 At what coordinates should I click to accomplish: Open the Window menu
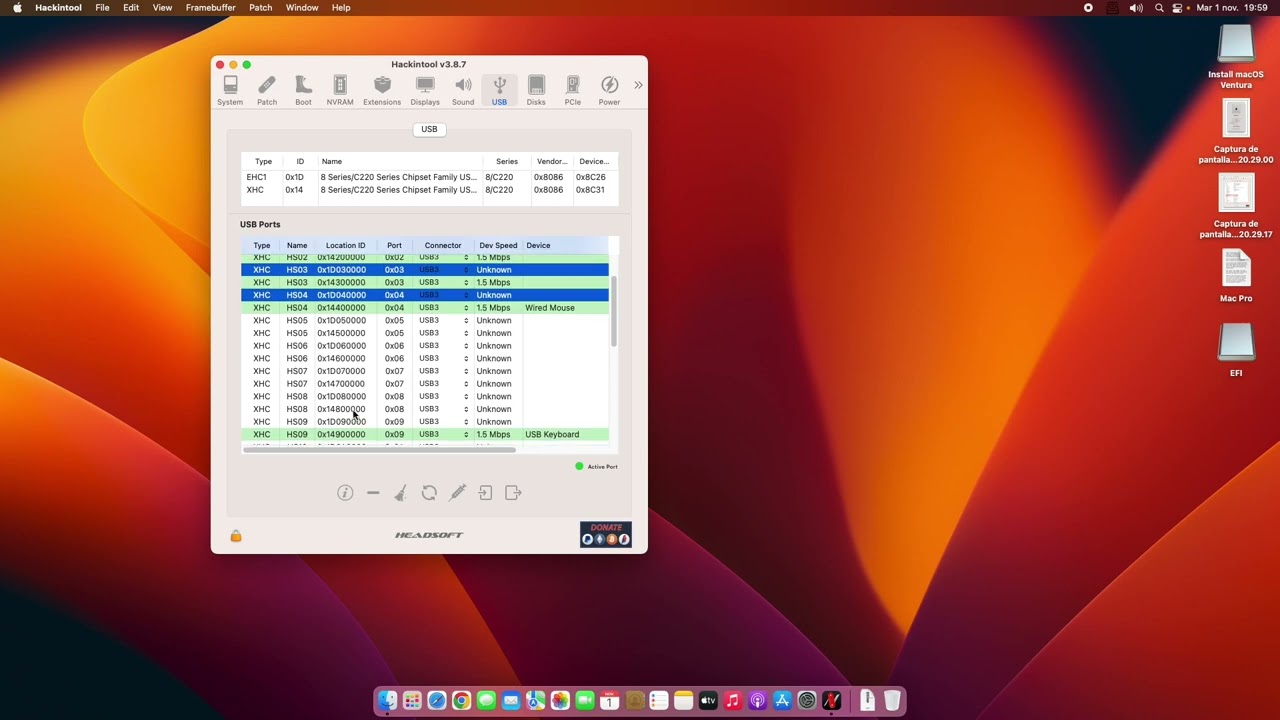302,8
